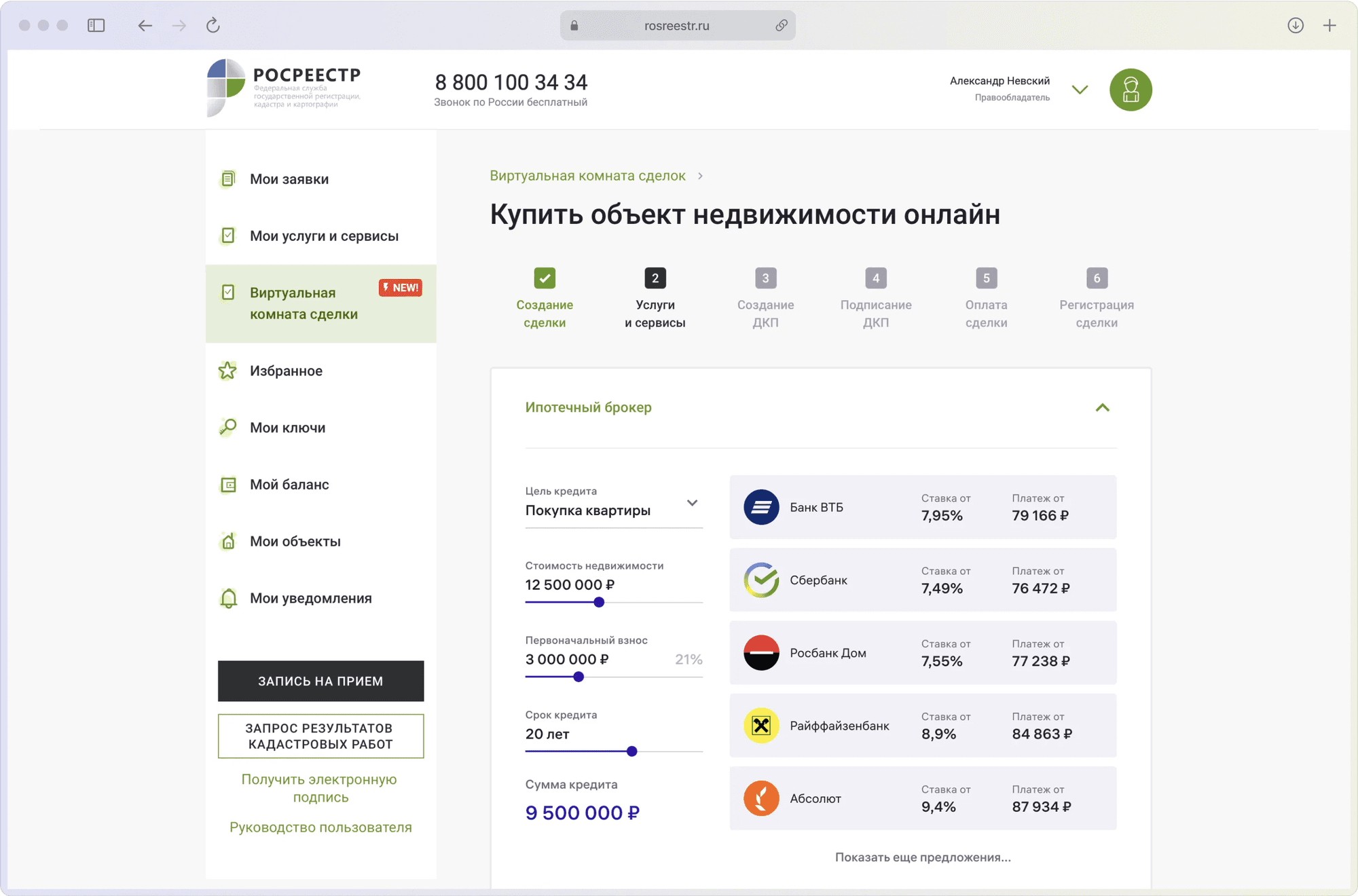
Task: Click Показать еще предложения link
Action: [923, 857]
